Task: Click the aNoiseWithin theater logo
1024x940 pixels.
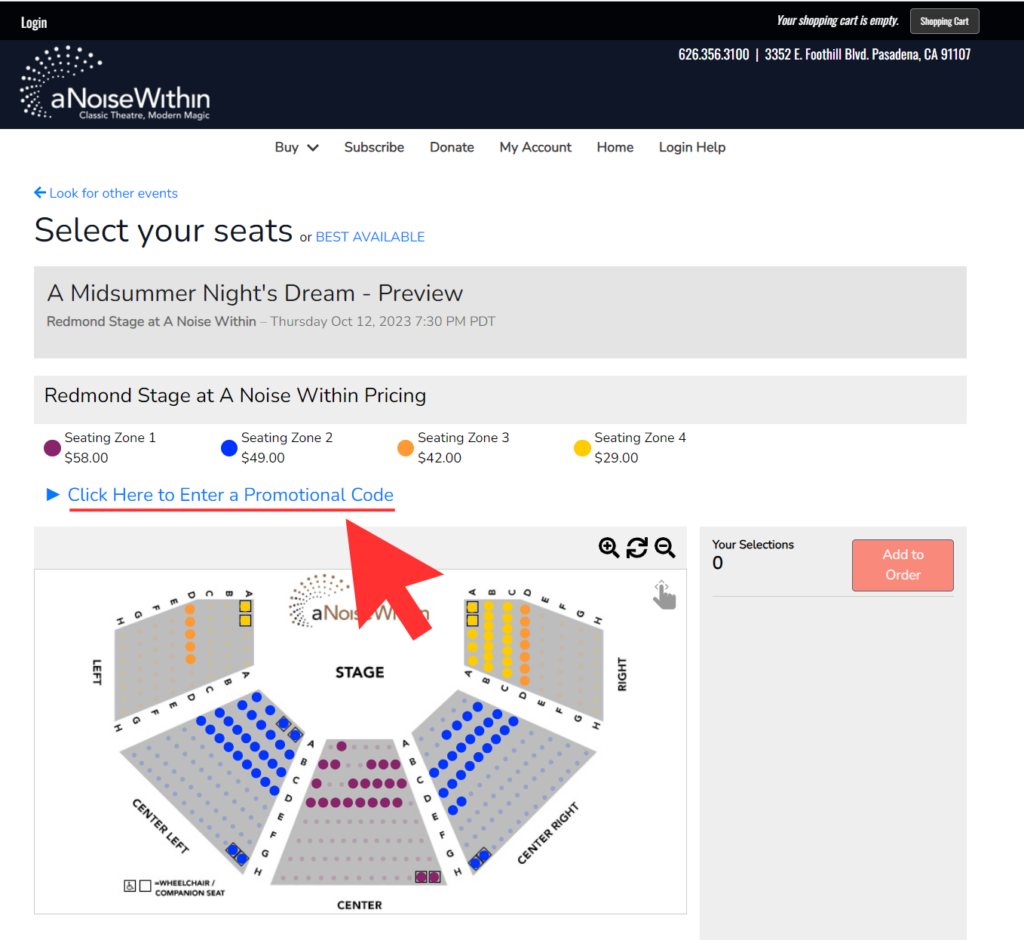Action: [113, 83]
